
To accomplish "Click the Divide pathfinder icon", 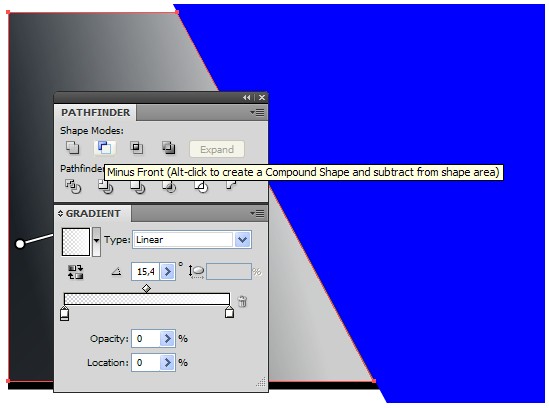I will click(x=73, y=186).
